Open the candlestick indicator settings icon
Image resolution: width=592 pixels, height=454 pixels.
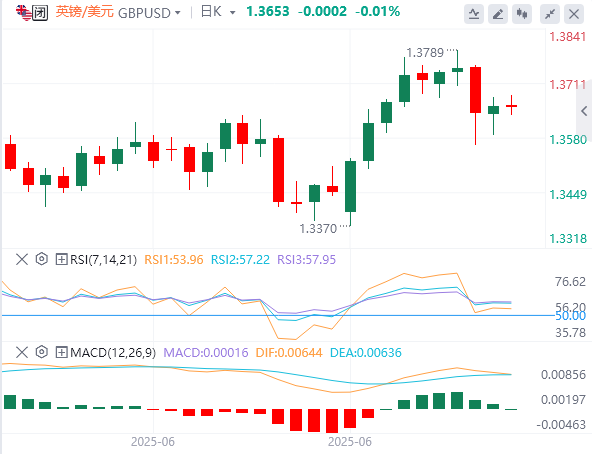pyautogui.click(x=522, y=14)
